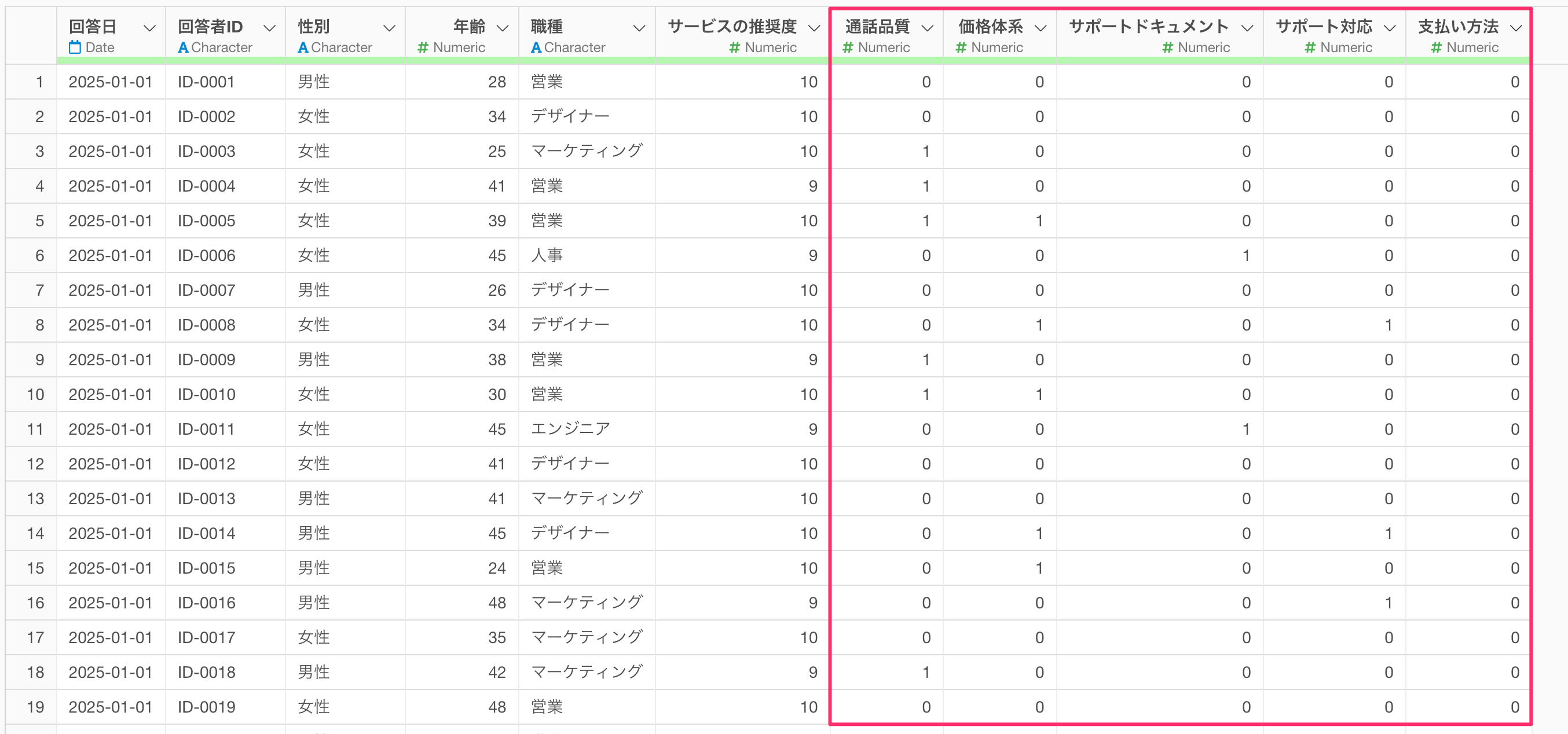Open the 回答日 column dropdown menu
This screenshot has height=734, width=1568.
(x=149, y=28)
